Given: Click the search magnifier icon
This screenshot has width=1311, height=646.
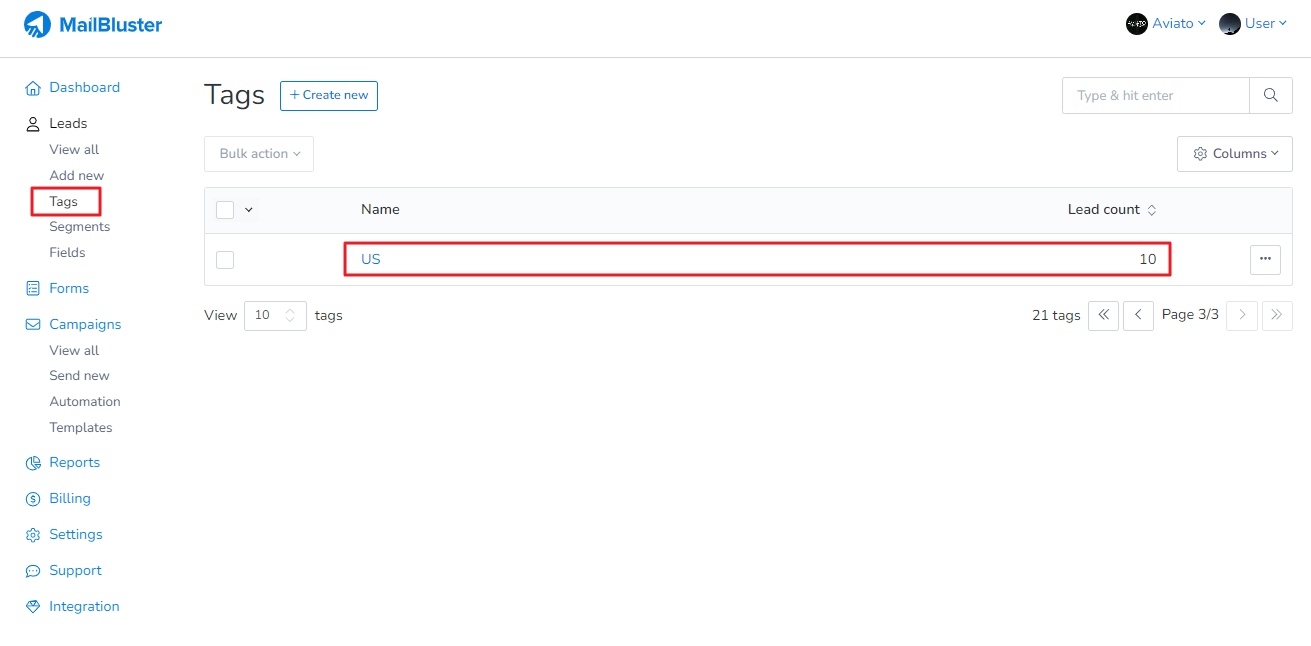Looking at the screenshot, I should [1270, 95].
